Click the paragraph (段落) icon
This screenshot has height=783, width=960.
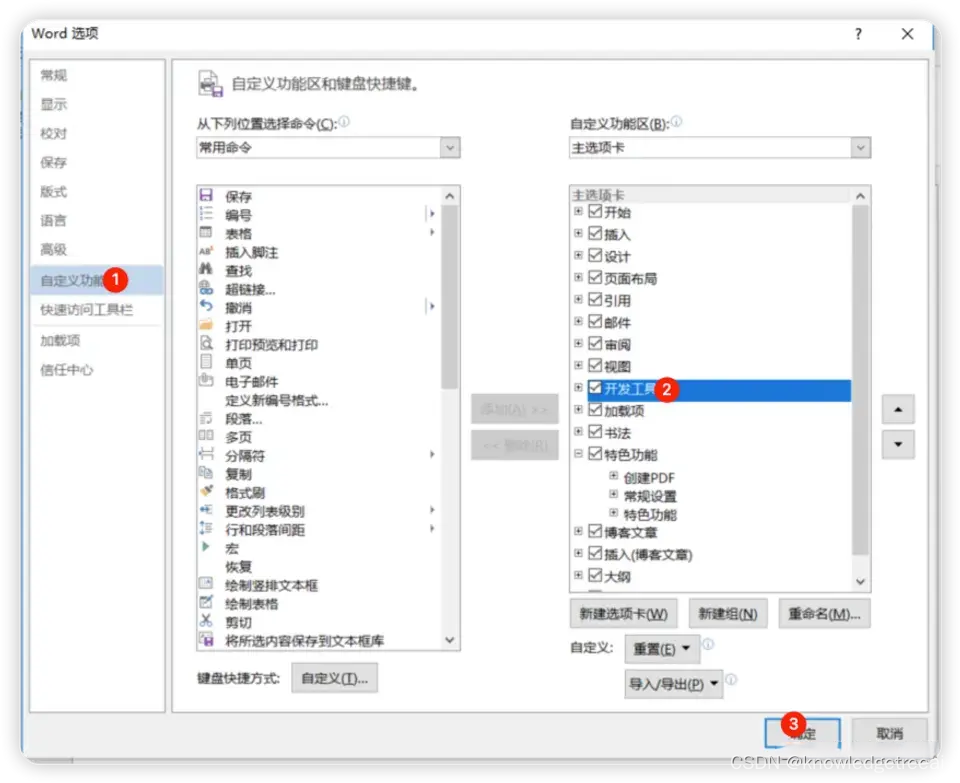click(206, 418)
